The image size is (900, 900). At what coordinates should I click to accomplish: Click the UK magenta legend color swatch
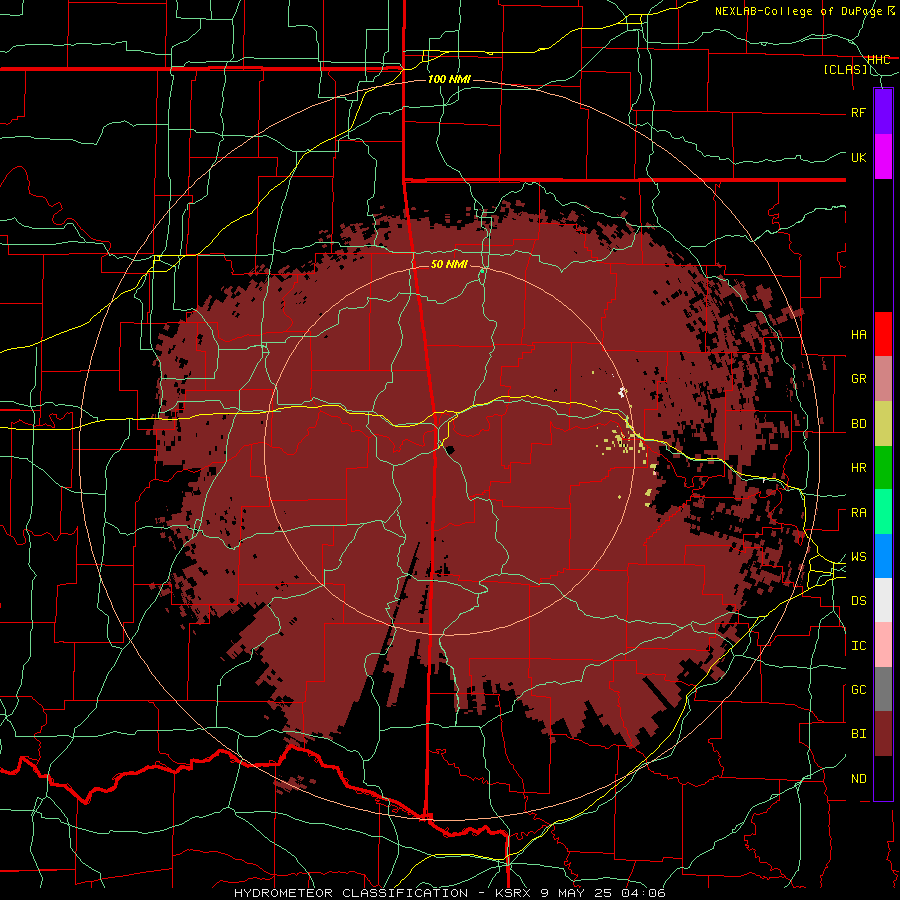point(883,157)
